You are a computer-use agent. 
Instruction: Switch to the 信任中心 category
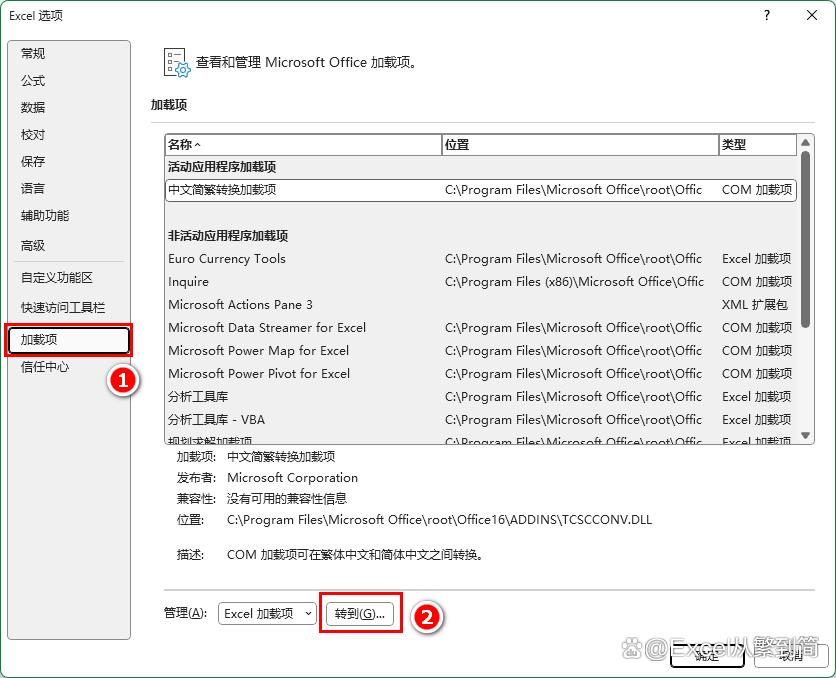(46, 366)
